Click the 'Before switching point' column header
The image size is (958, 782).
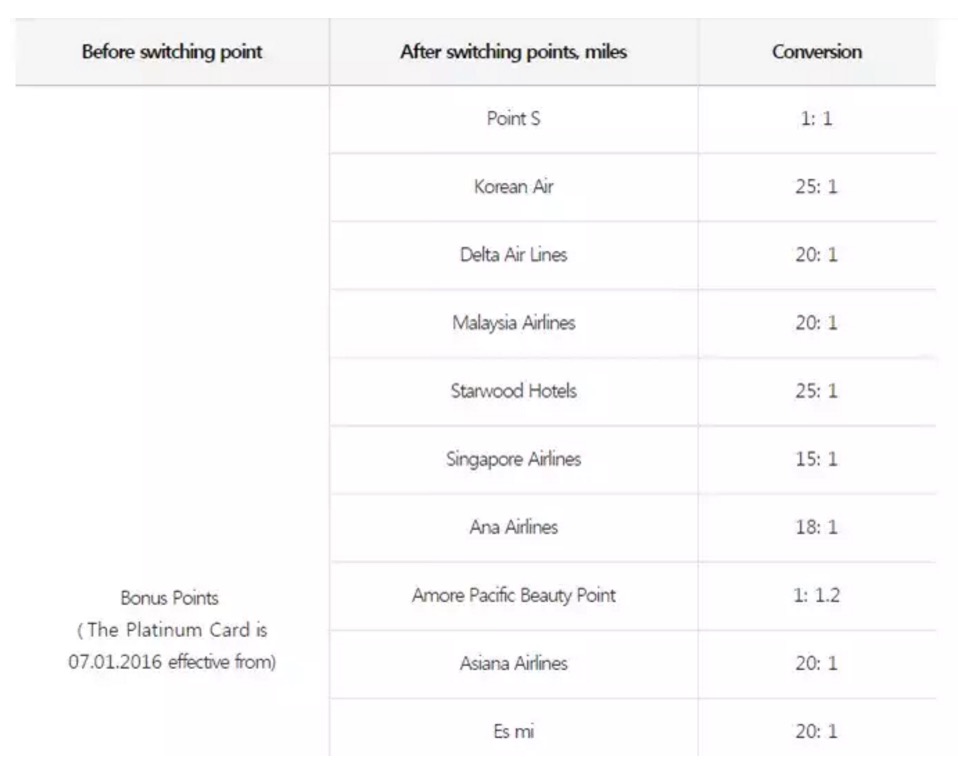pyautogui.click(x=172, y=52)
